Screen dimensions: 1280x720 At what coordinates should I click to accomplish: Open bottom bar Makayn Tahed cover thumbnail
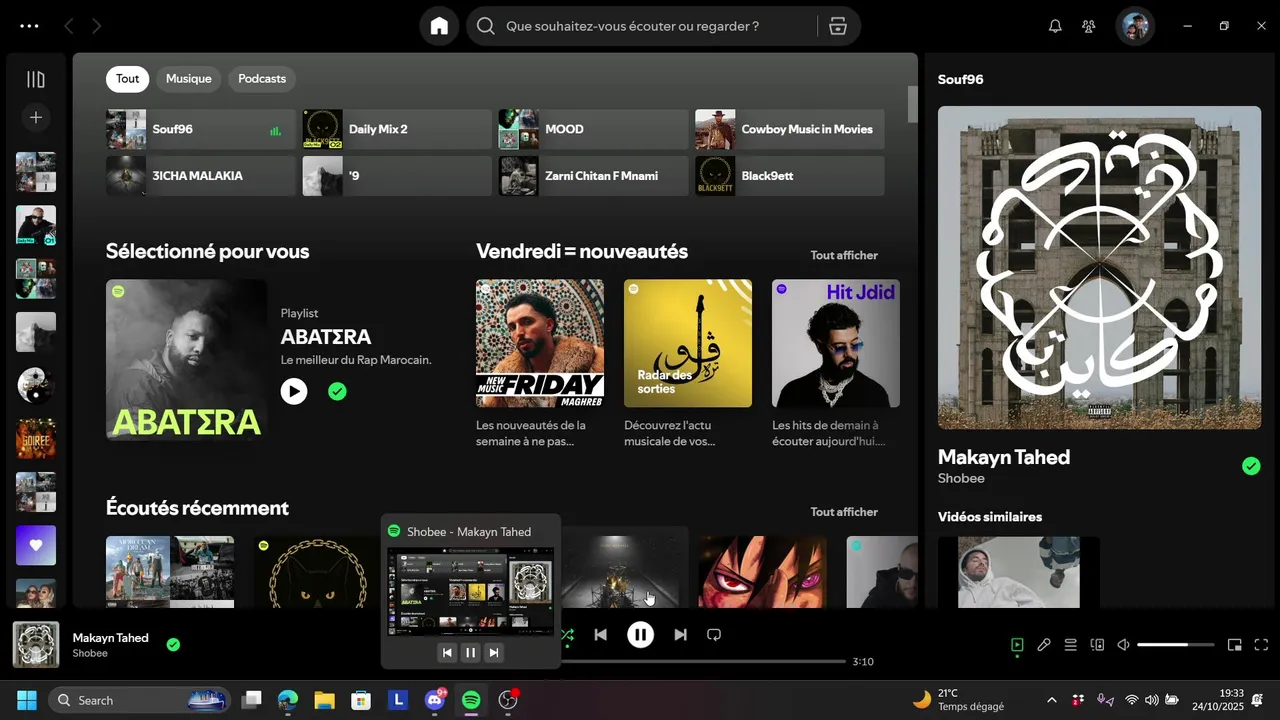[36, 645]
